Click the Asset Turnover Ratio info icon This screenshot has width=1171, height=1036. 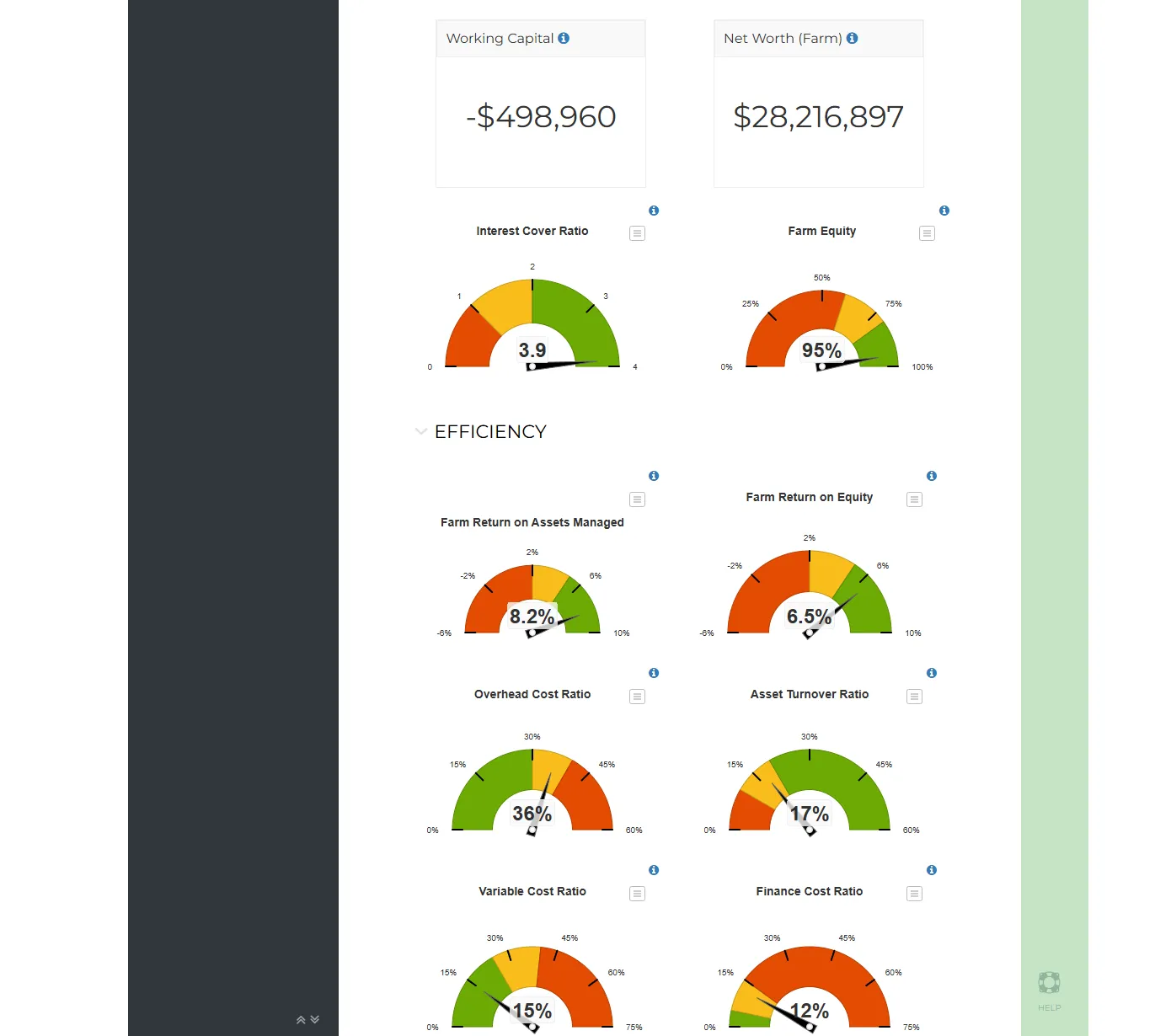click(931, 673)
